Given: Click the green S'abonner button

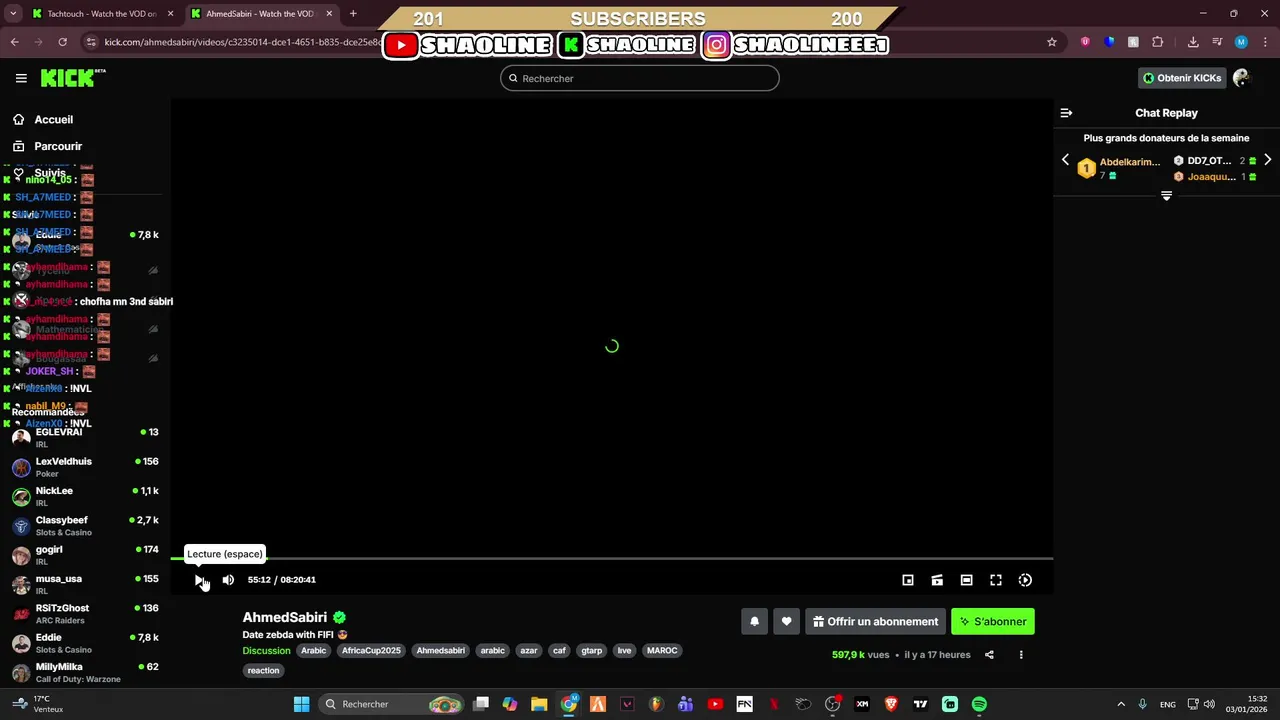Looking at the screenshot, I should click(993, 621).
